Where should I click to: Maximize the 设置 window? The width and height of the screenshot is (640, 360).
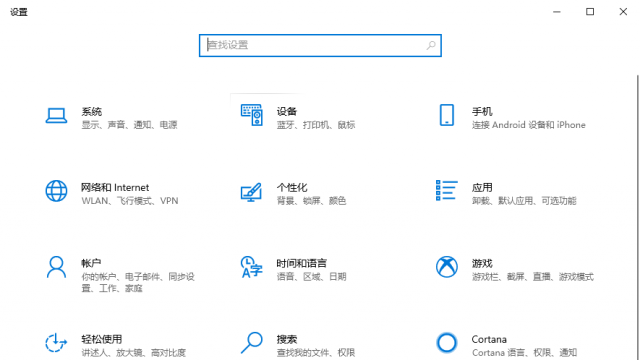tap(590, 12)
